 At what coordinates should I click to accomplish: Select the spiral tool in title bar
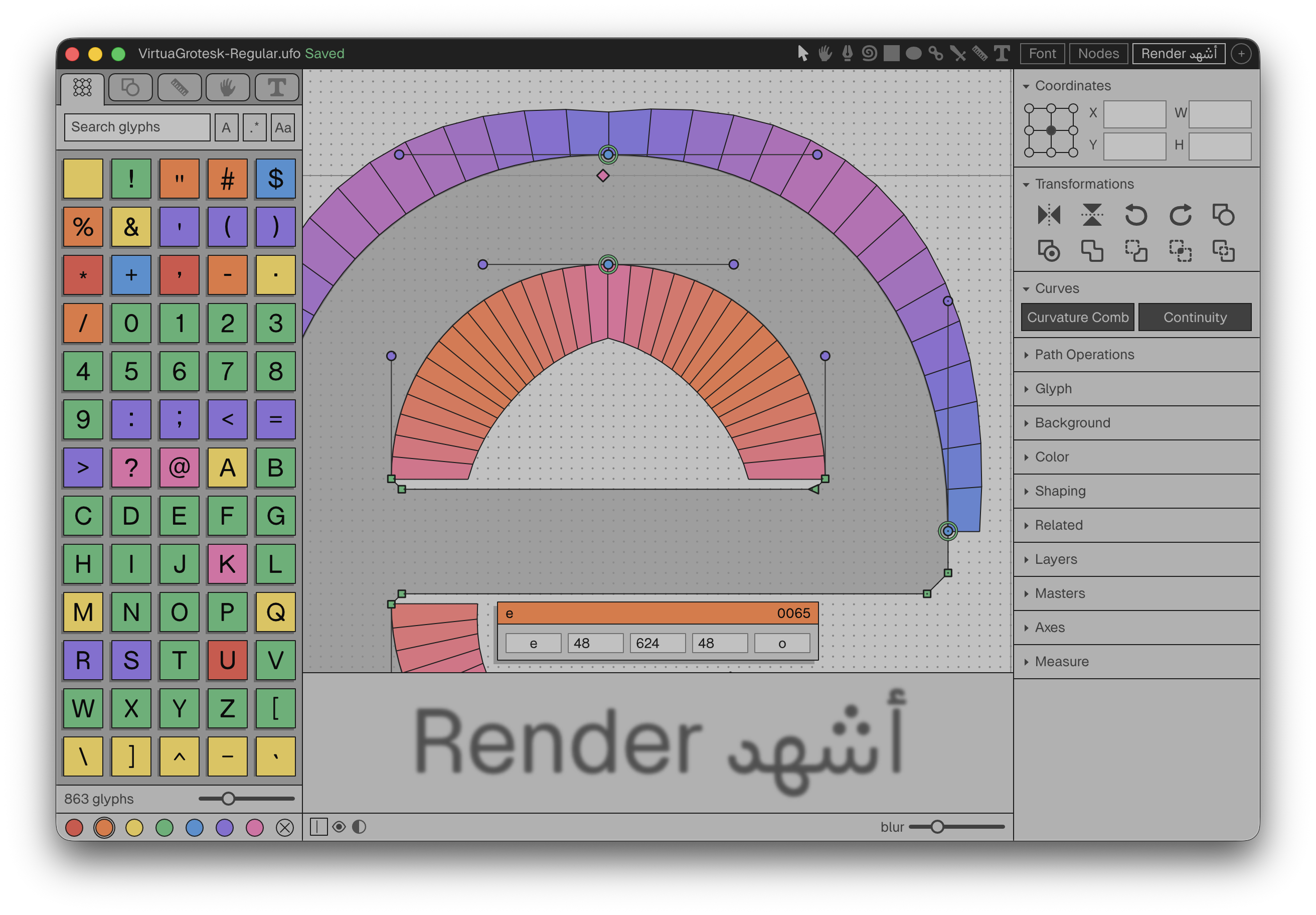(x=870, y=53)
